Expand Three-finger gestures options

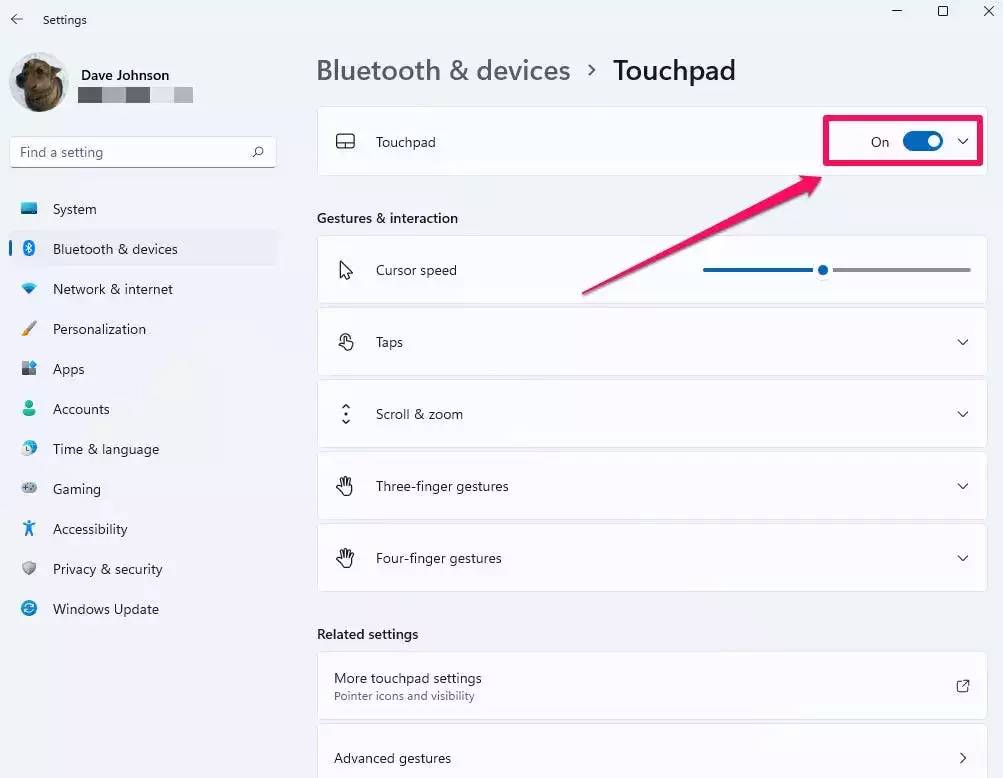963,486
